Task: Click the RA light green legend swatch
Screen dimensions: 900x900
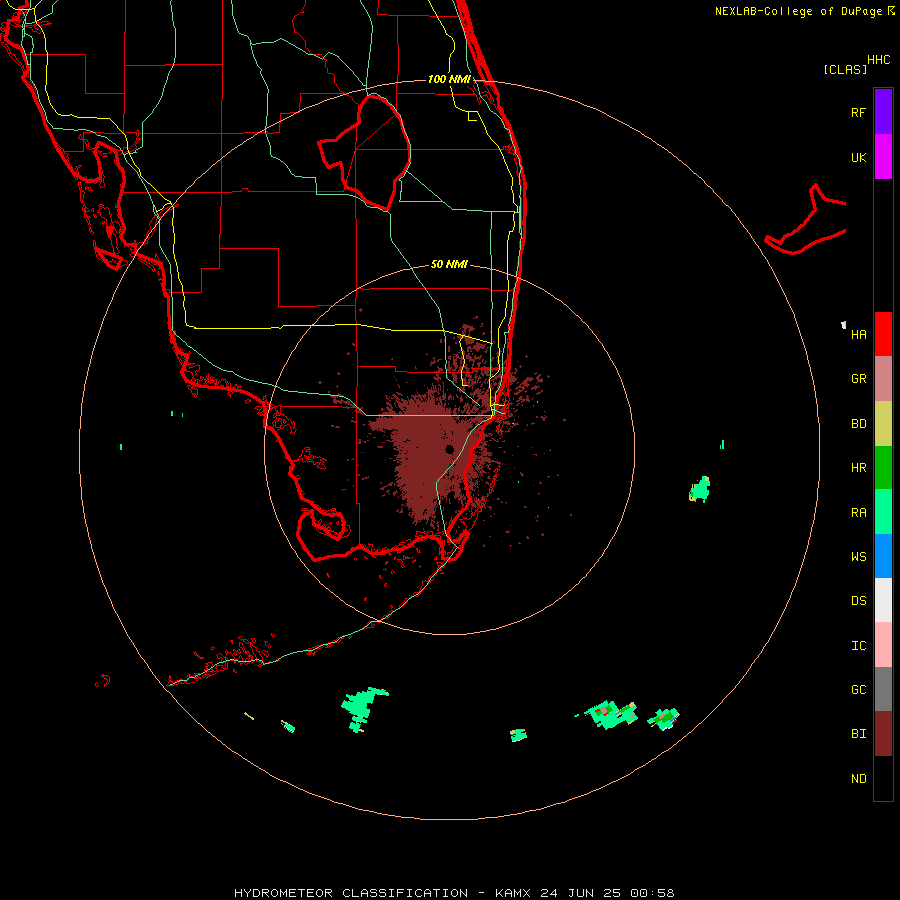Action: 883,512
